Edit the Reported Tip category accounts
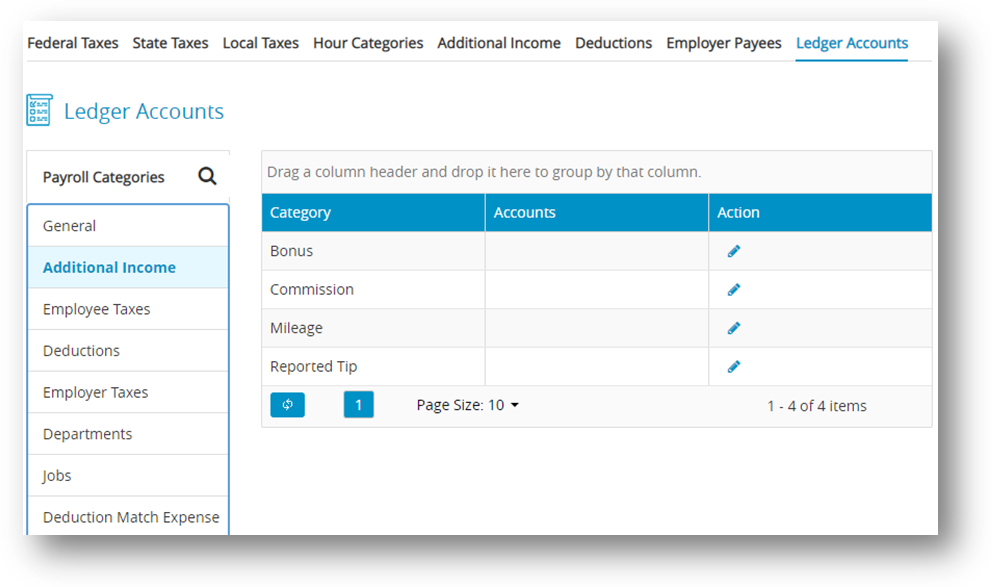The width and height of the screenshot is (992, 587). [733, 367]
